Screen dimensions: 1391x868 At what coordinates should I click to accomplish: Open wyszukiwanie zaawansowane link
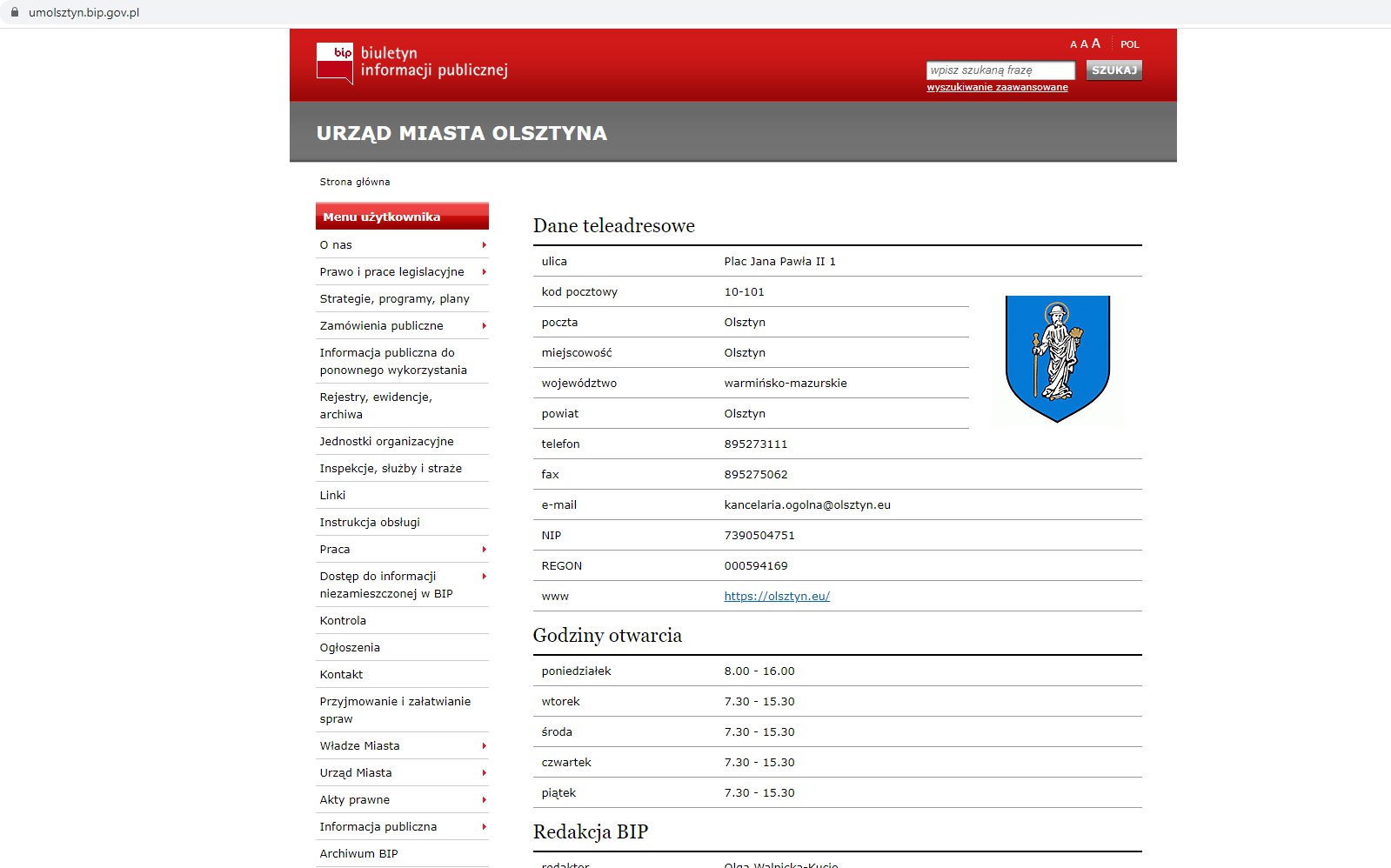click(997, 87)
